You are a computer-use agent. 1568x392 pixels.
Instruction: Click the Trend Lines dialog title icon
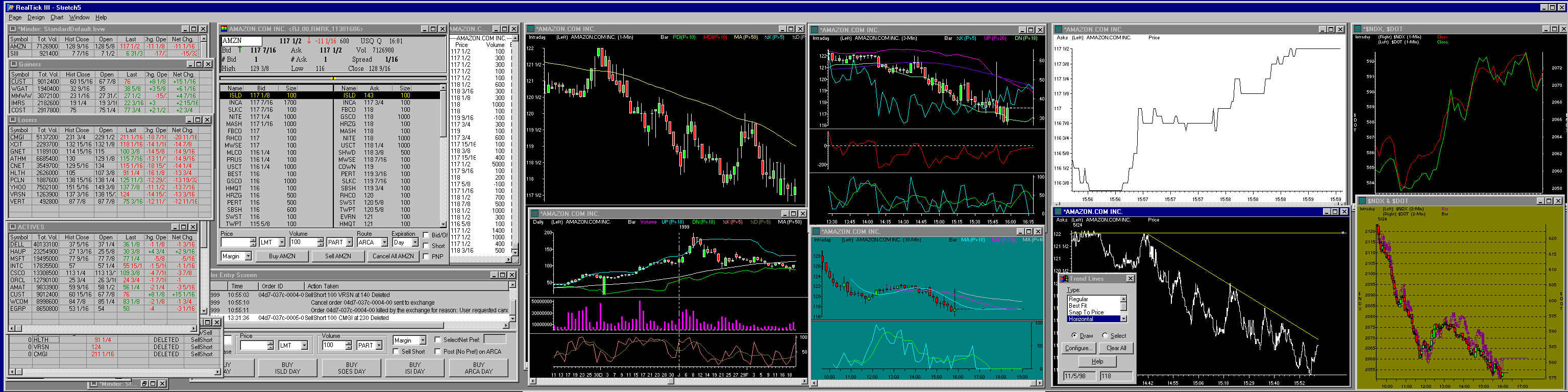(x=1065, y=279)
